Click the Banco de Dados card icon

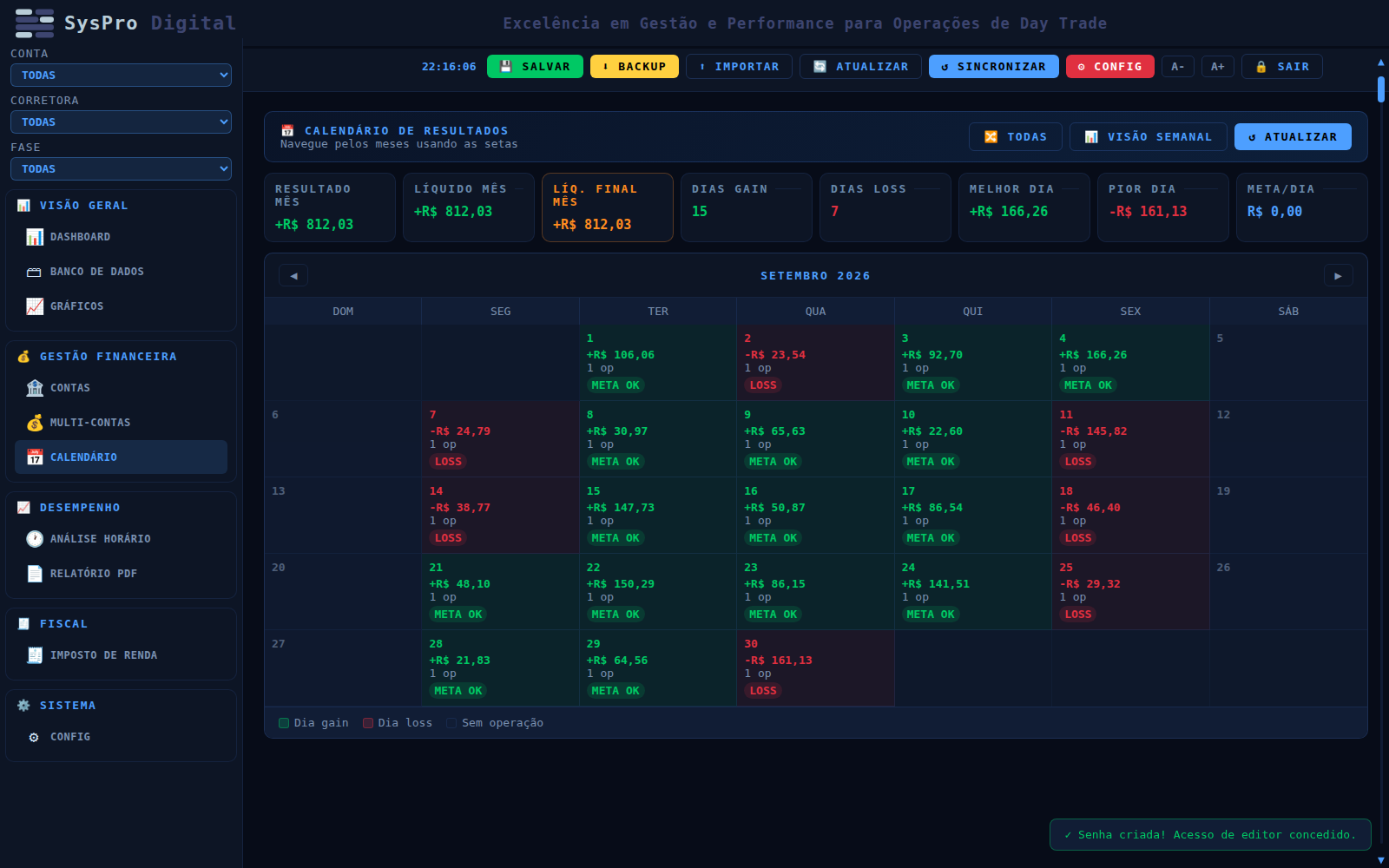click(34, 272)
